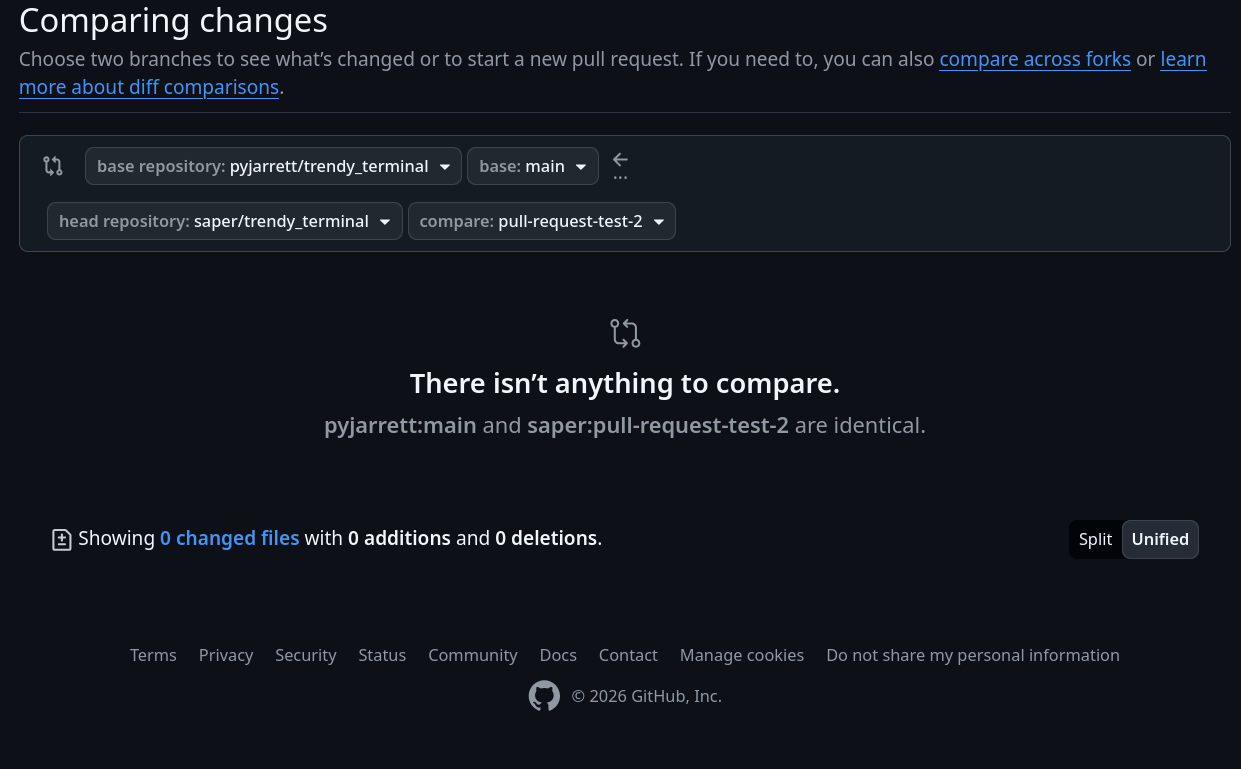Click the file diff icon beside Showing

(62, 540)
